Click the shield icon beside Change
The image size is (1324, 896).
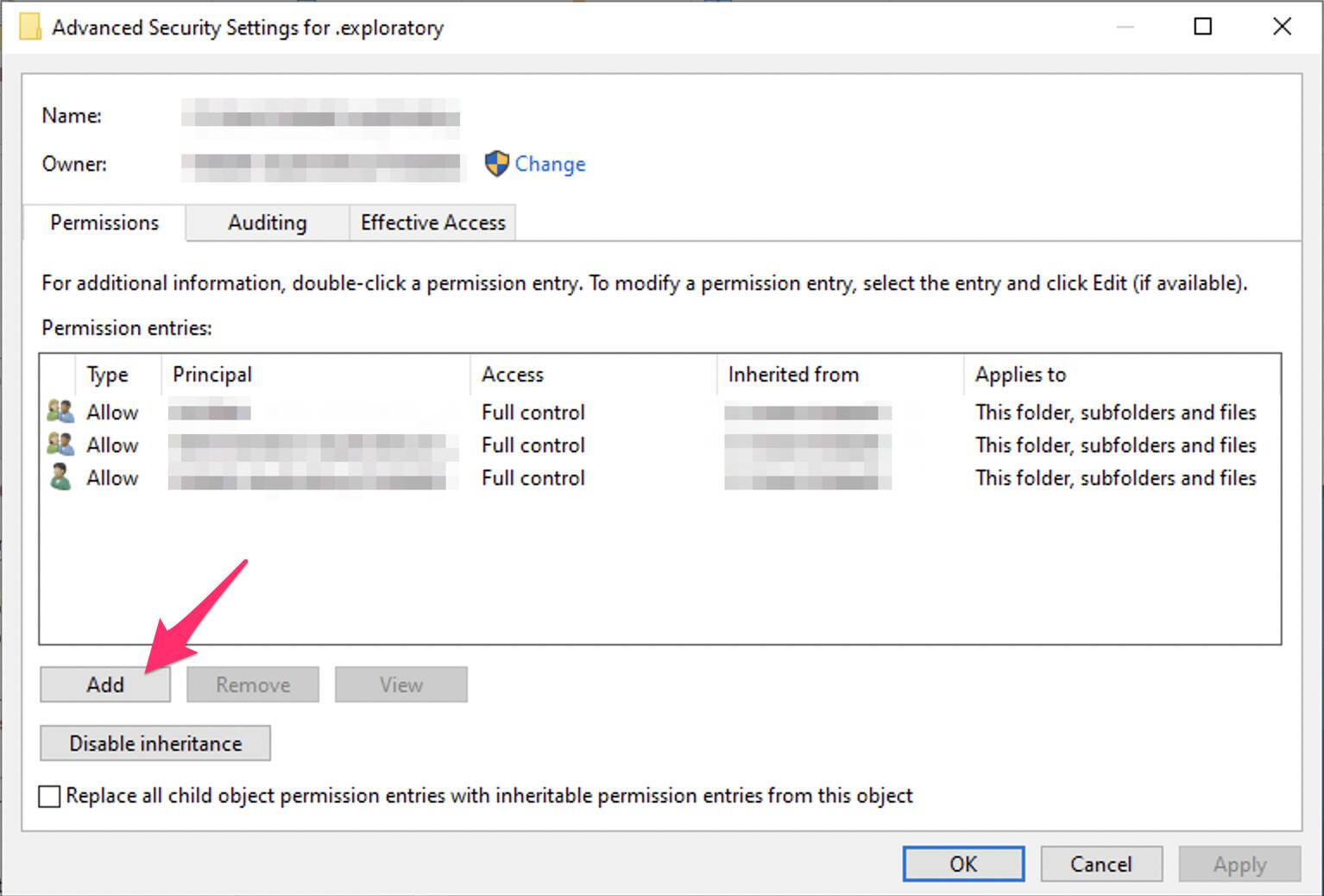[496, 163]
